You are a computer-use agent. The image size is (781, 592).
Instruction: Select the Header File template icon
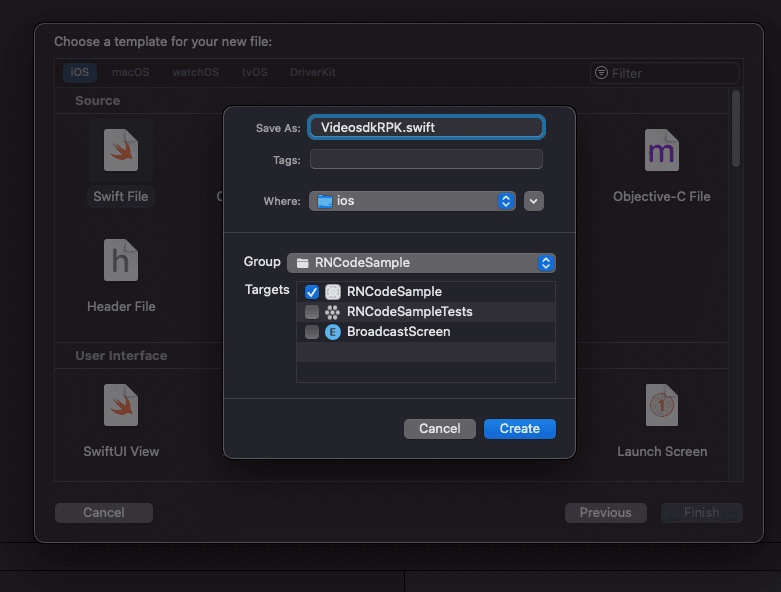tap(121, 260)
